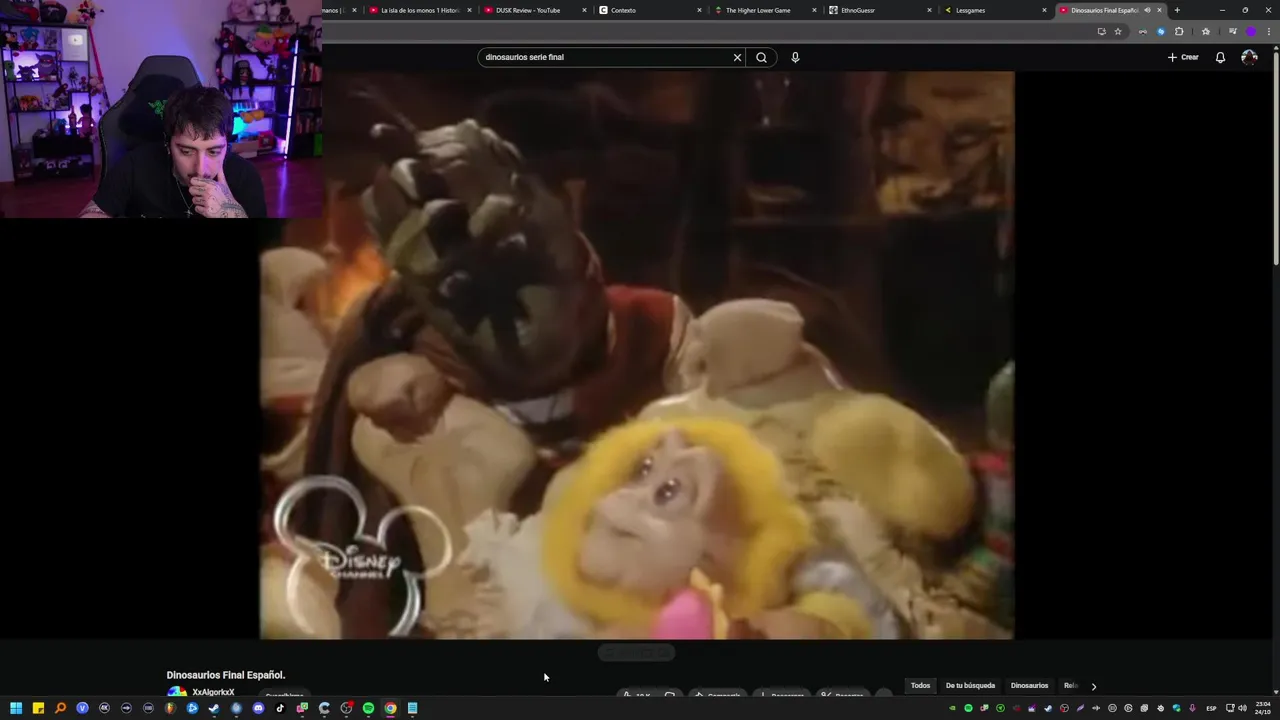Open the XxAlgorkxX channel link
This screenshot has height=720, width=1280.
click(213, 692)
